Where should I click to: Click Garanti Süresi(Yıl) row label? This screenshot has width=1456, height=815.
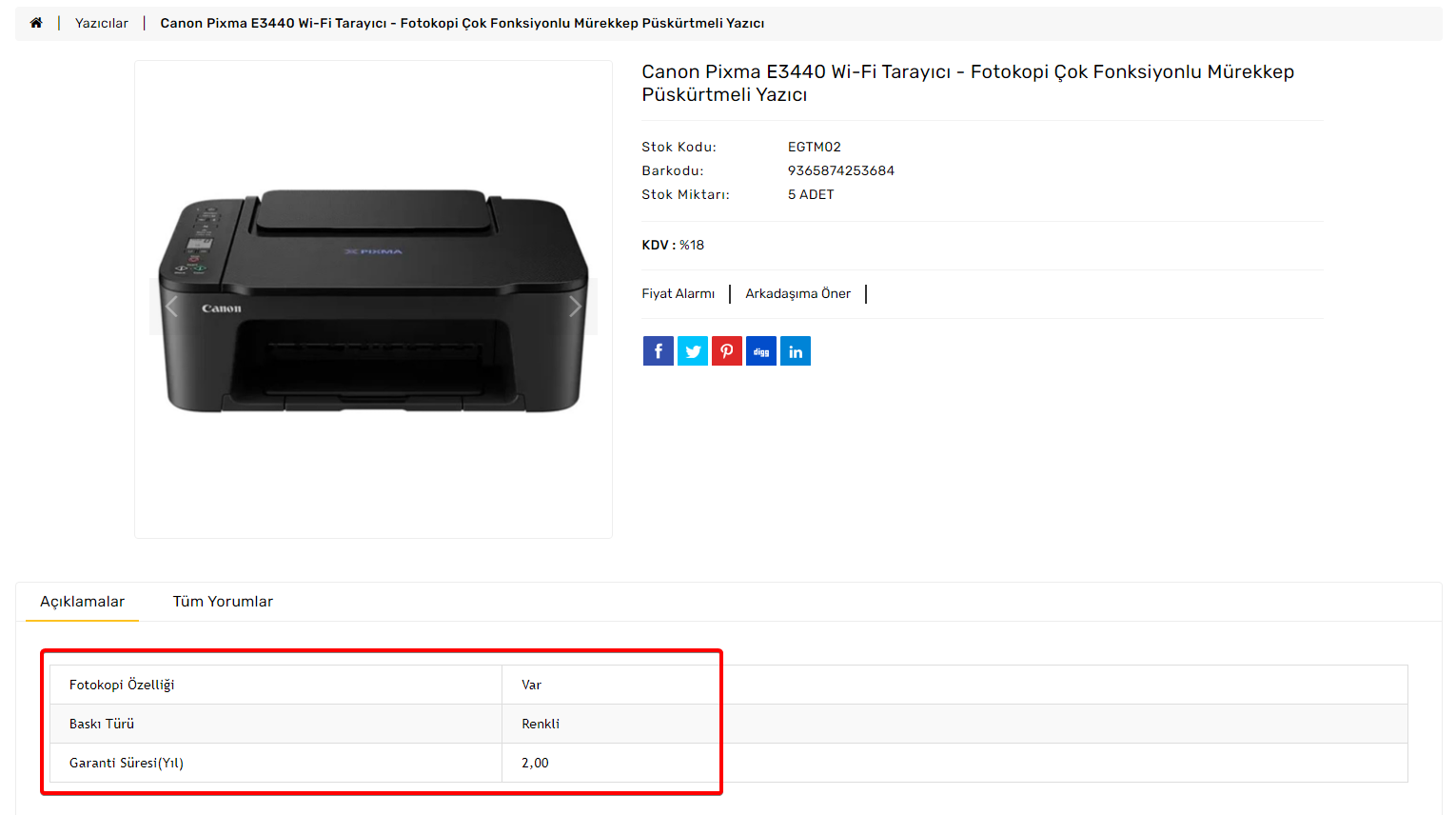coord(127,763)
